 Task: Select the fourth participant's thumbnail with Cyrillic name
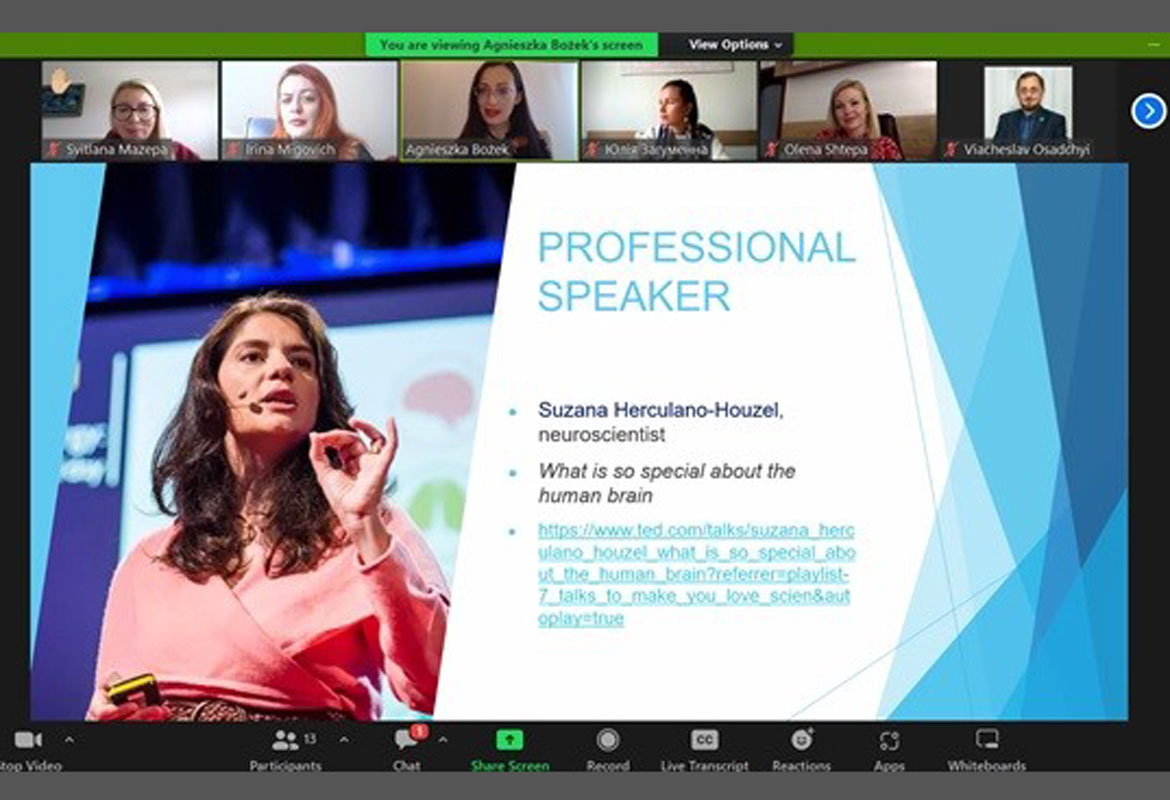tap(669, 110)
